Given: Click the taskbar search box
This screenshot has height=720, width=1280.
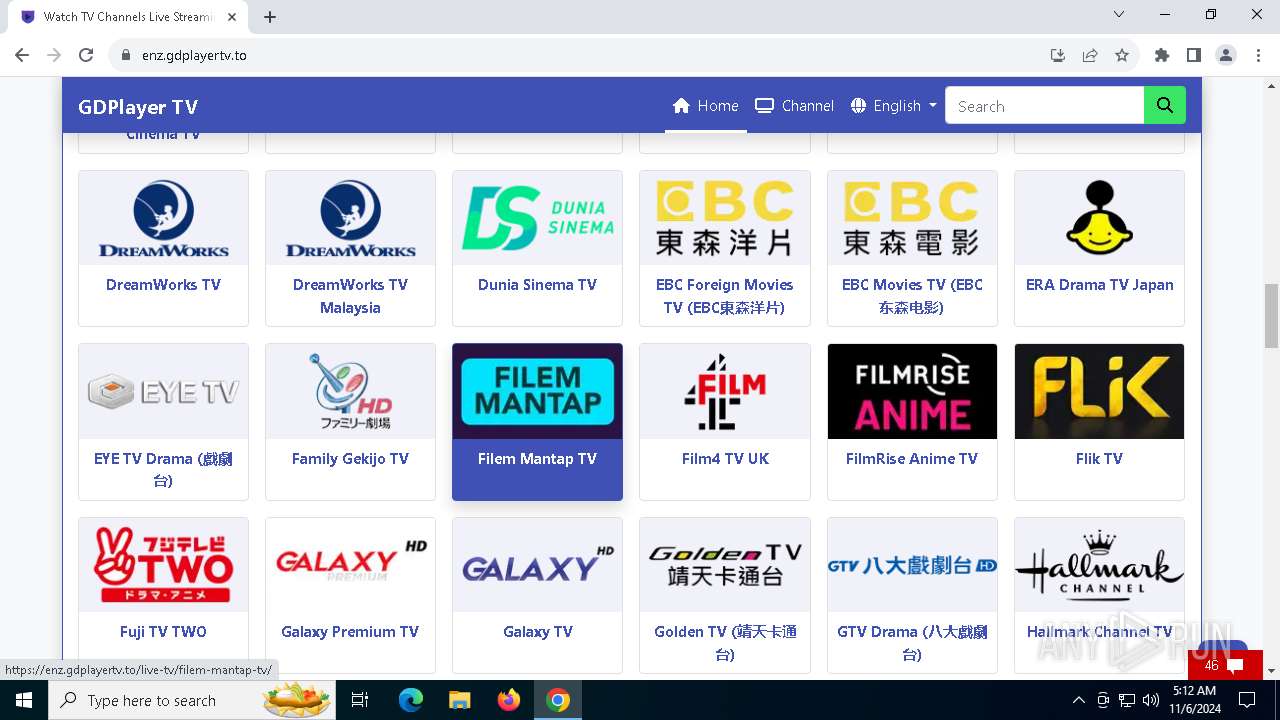Looking at the screenshot, I should pyautogui.click(x=194, y=700).
